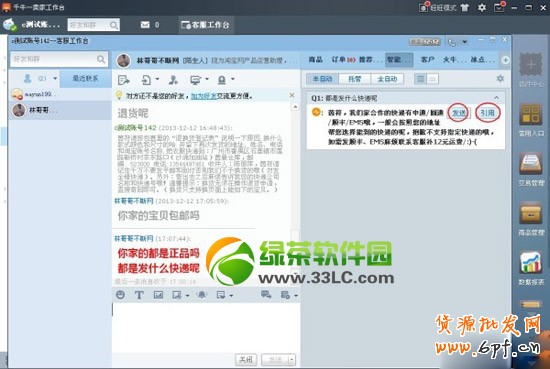
Task: Open screenshot options dropdown arrow
Action: [x=187, y=296]
